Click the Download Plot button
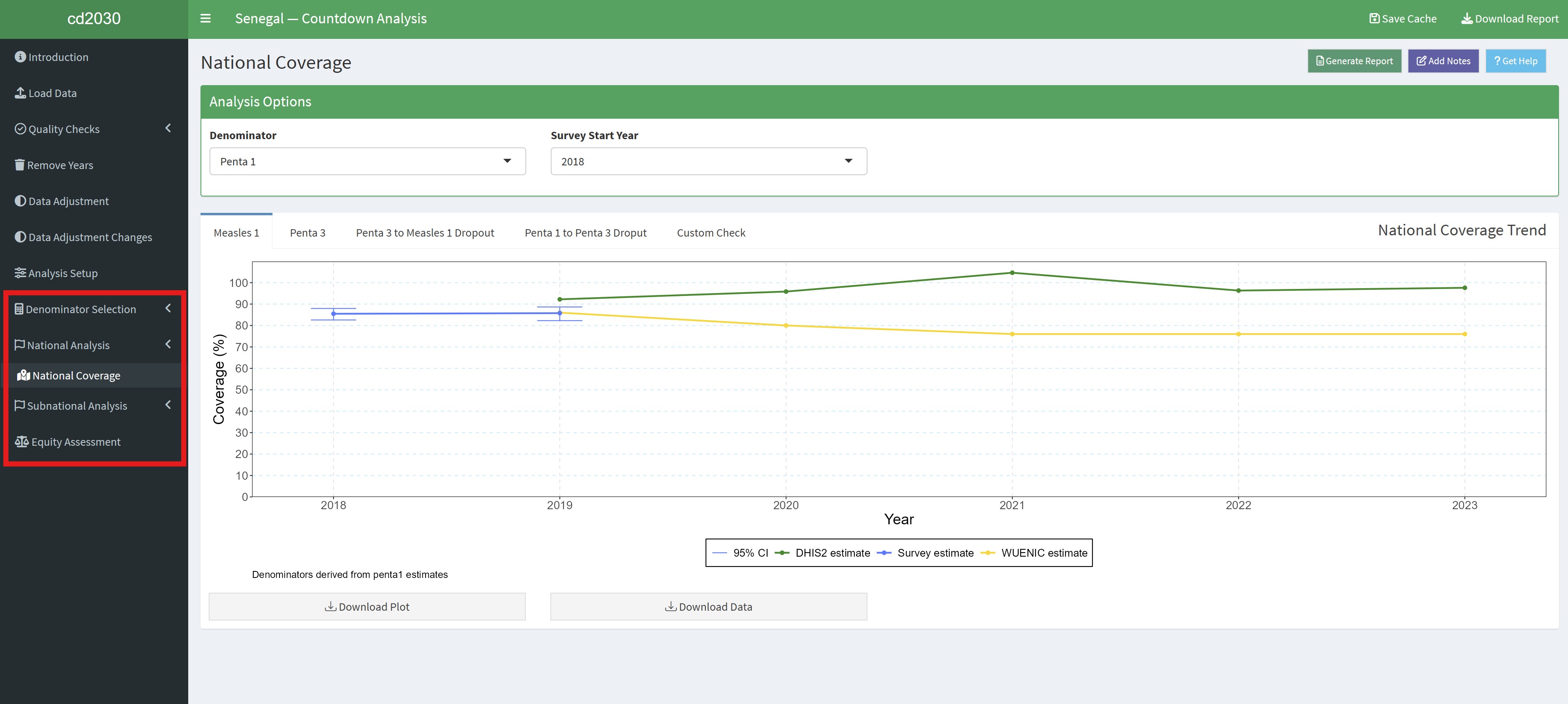Image resolution: width=1568 pixels, height=704 pixels. pyautogui.click(x=367, y=606)
